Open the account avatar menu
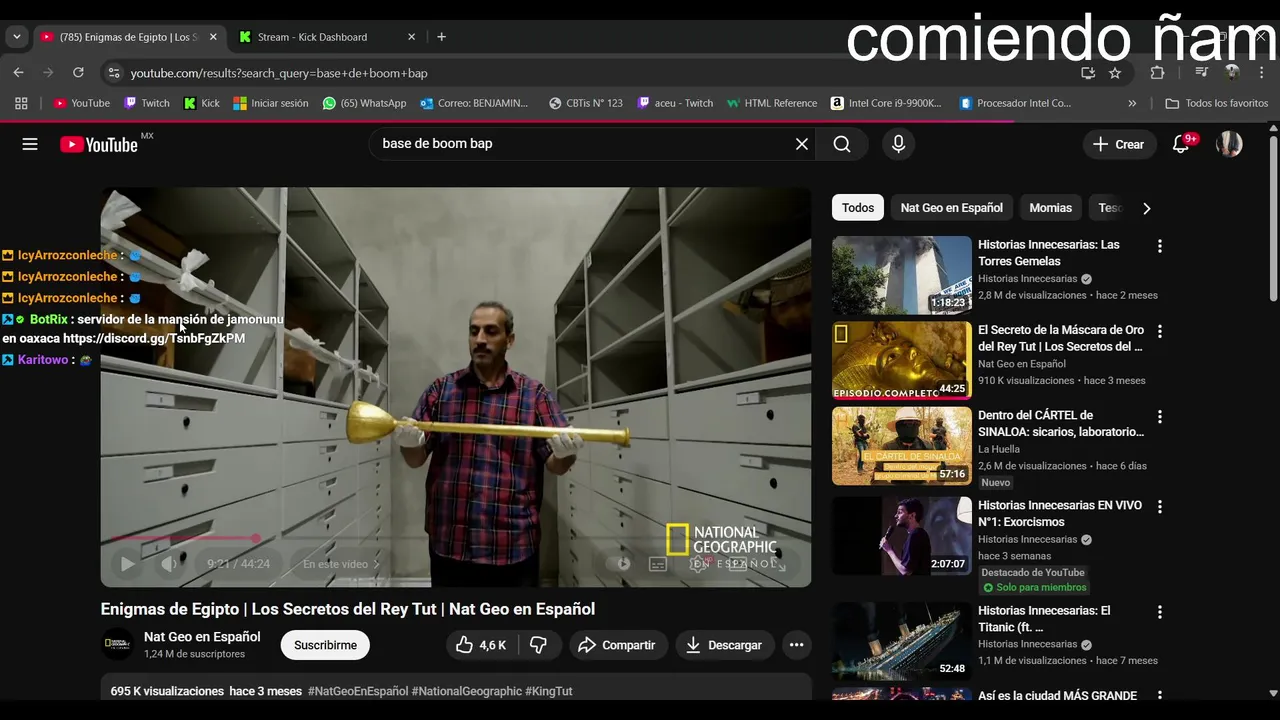 coord(1229,144)
